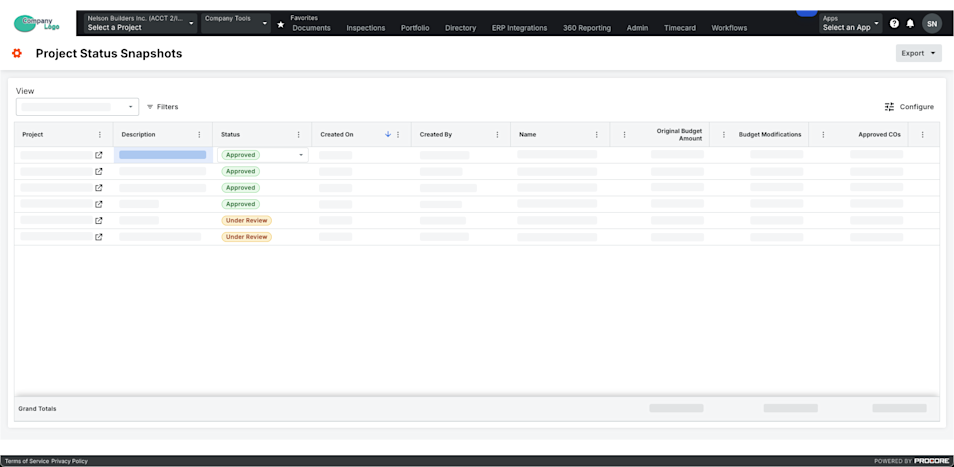
Task: Open Created On column kebab menu
Action: (x=398, y=134)
